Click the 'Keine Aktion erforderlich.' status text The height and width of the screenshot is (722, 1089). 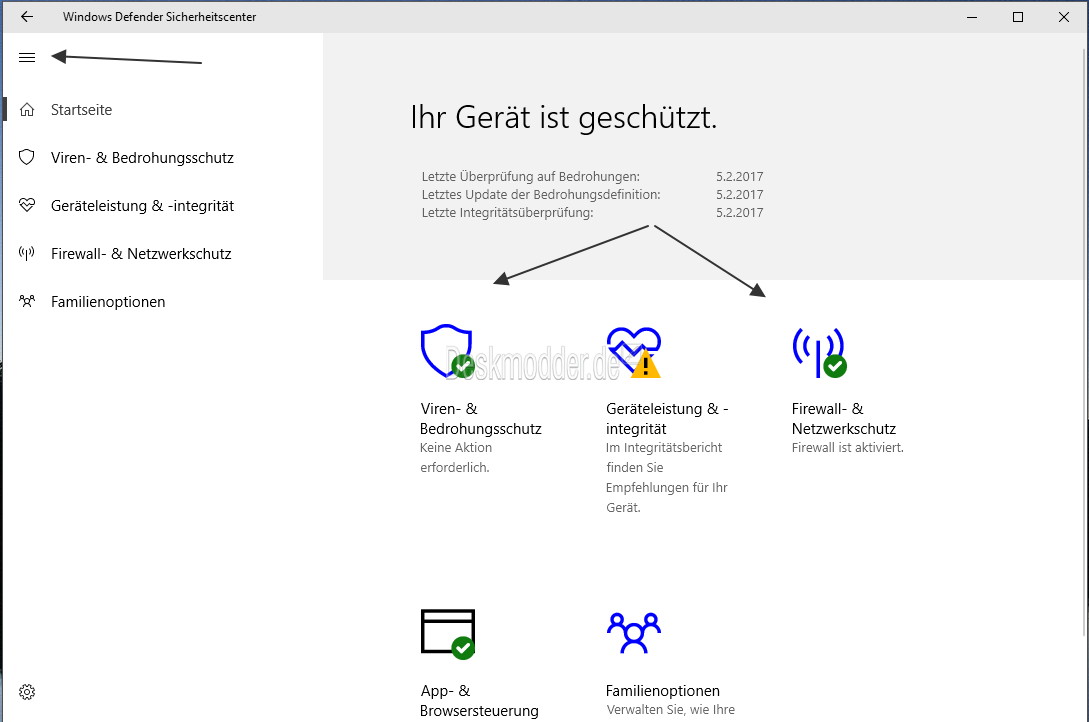coord(456,457)
